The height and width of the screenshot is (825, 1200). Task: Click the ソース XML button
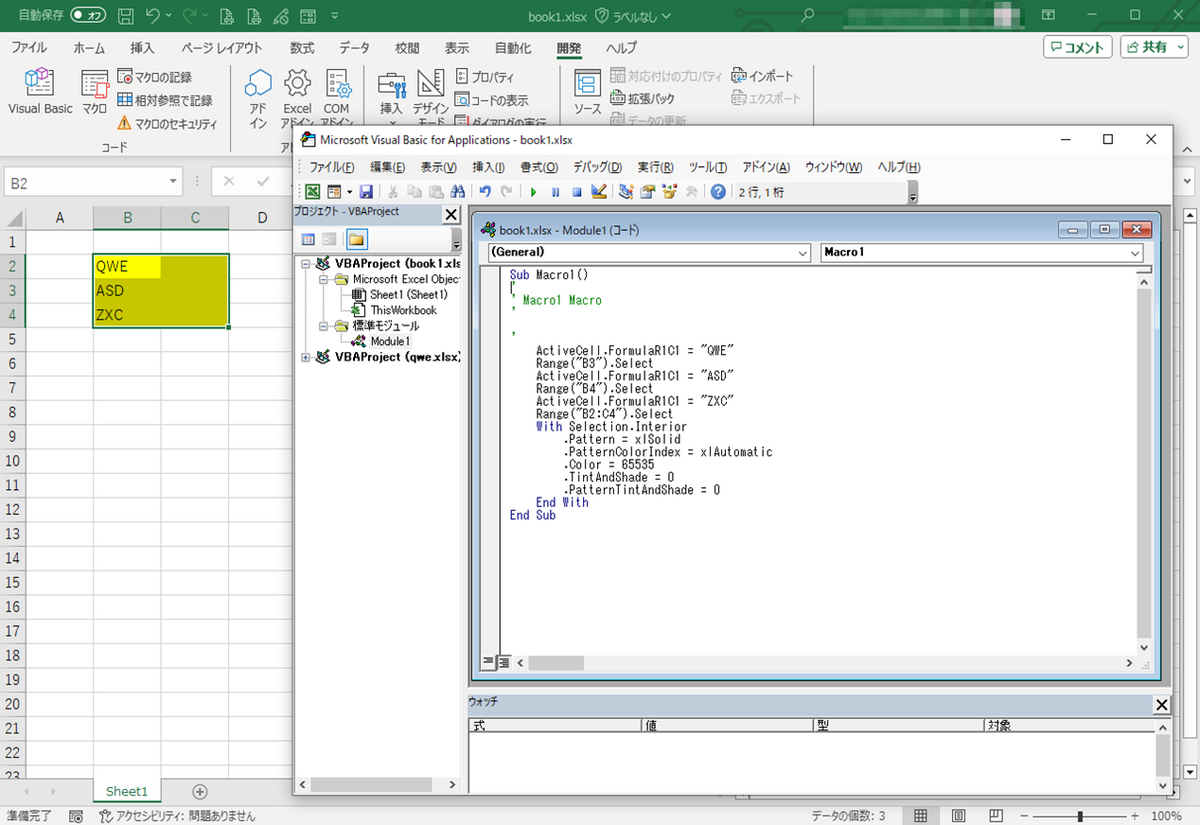coord(587,92)
